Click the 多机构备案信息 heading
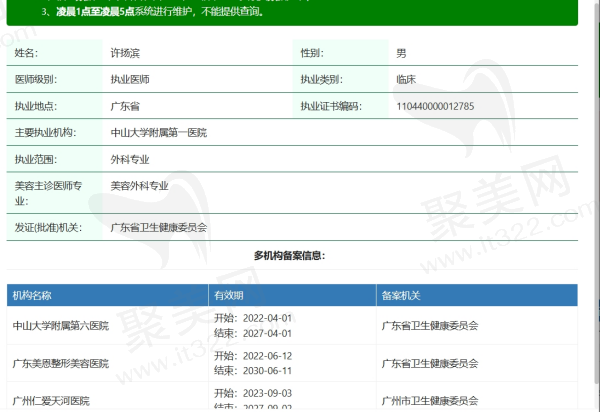 tap(290, 256)
